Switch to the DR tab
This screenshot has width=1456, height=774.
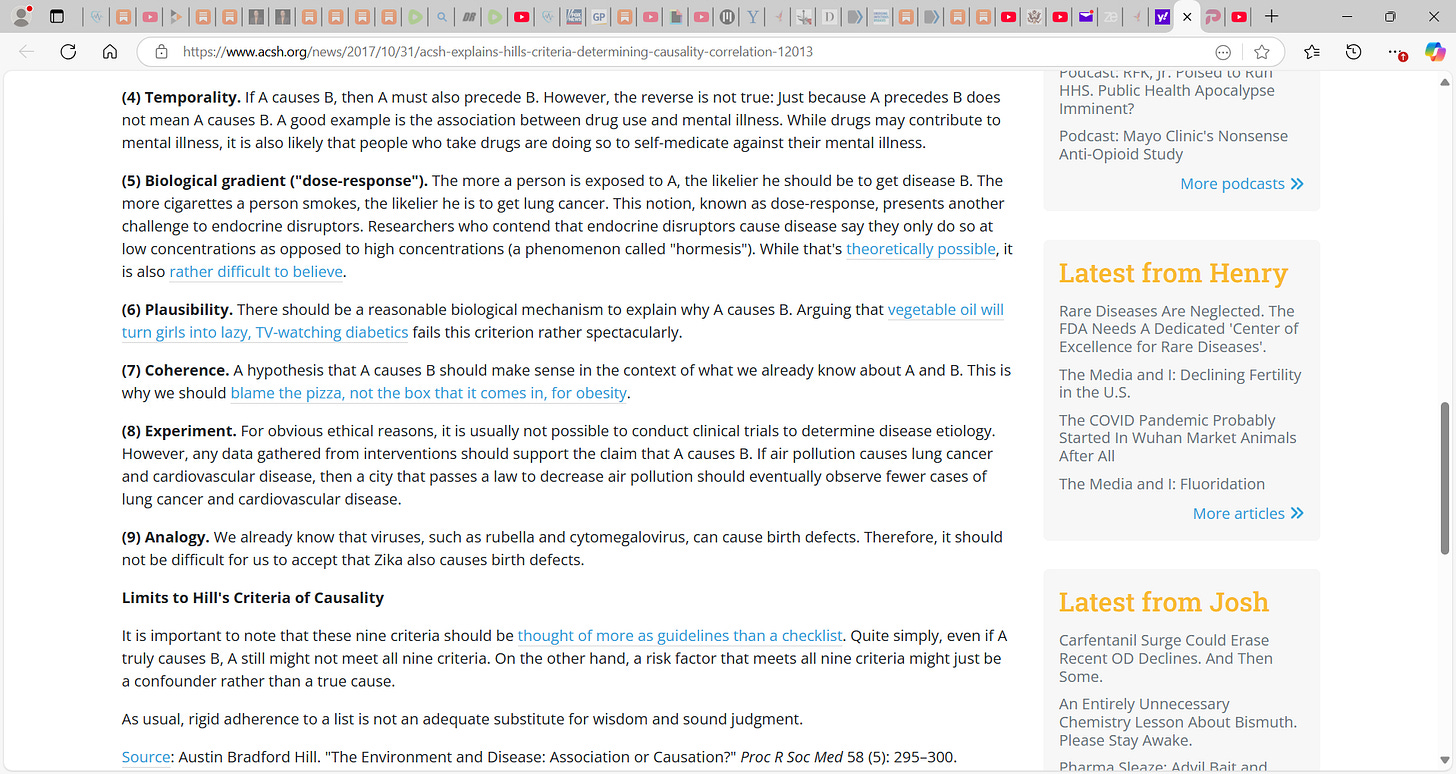click(468, 17)
